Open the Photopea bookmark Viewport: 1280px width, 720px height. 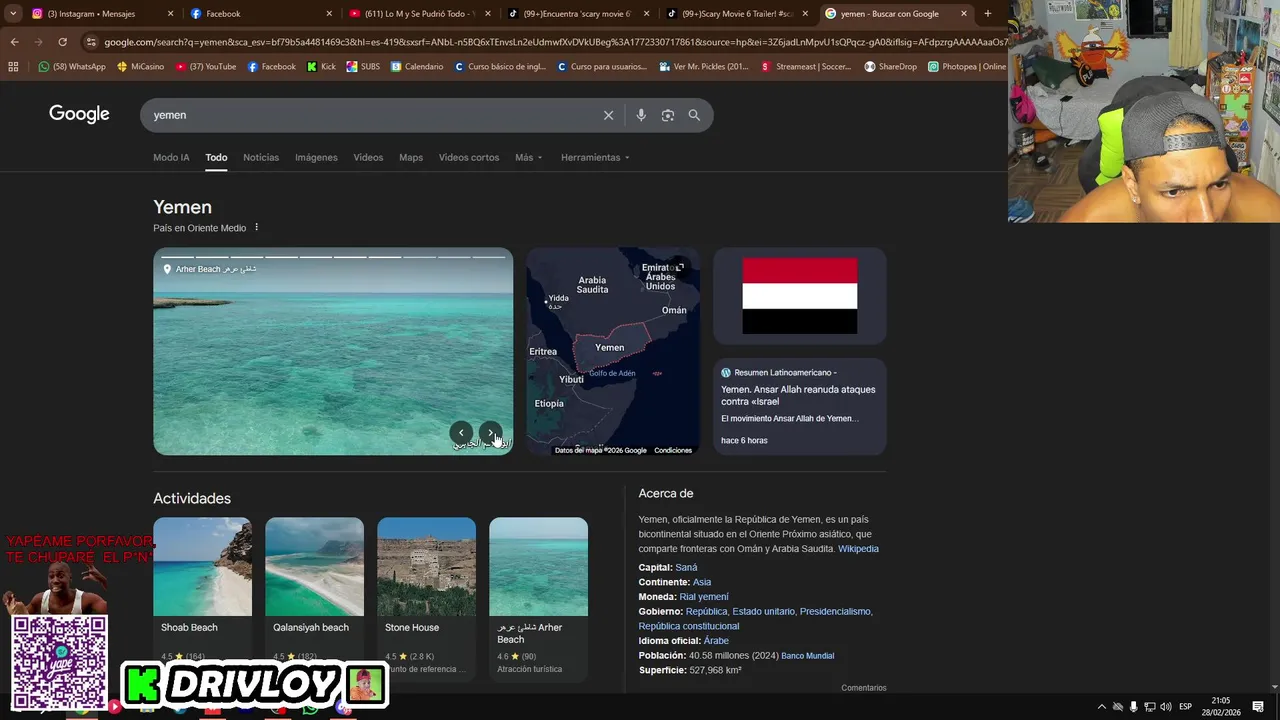(966, 67)
